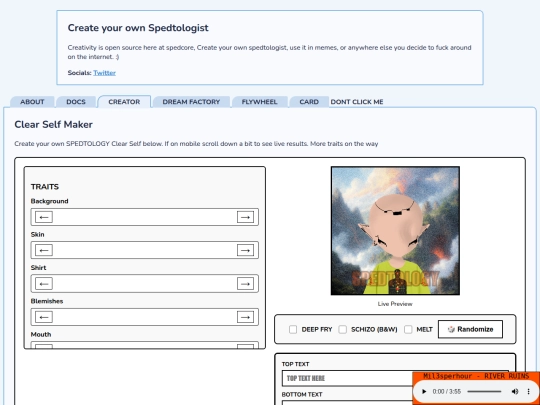Click the Mouth trait label
The height and width of the screenshot is (405, 540).
[x=41, y=334]
